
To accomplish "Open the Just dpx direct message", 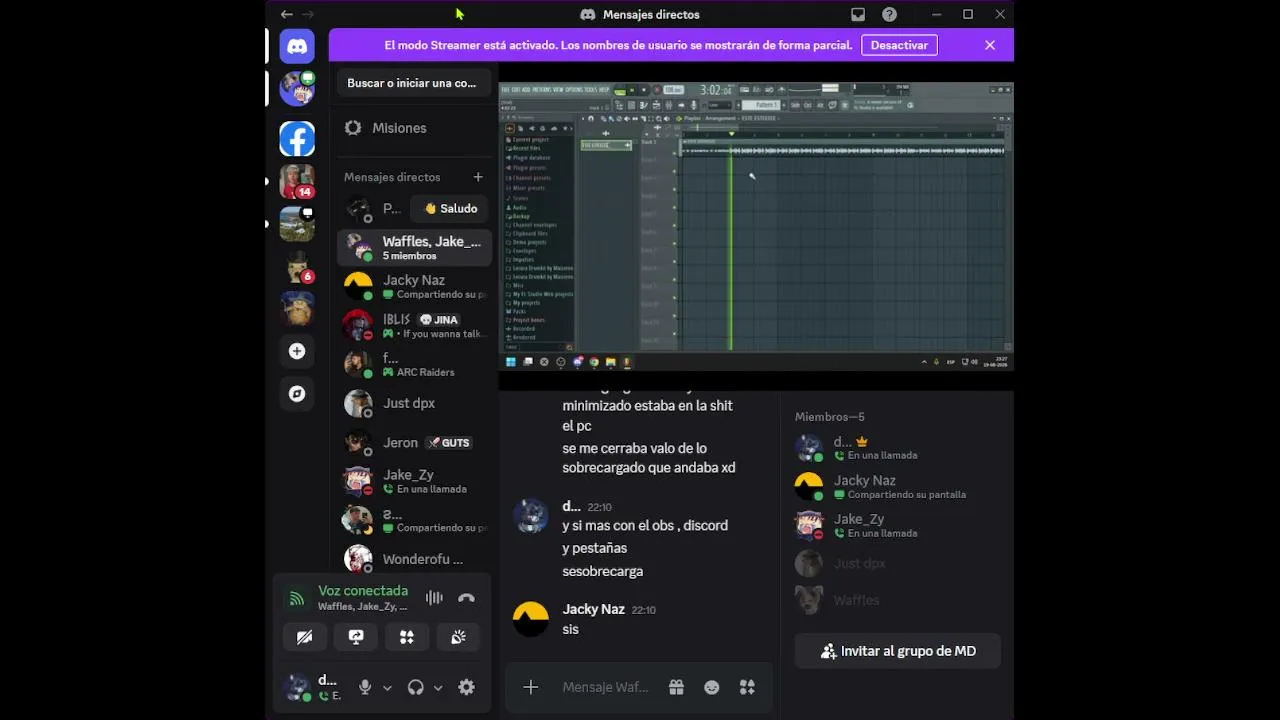I will pyautogui.click(x=414, y=403).
